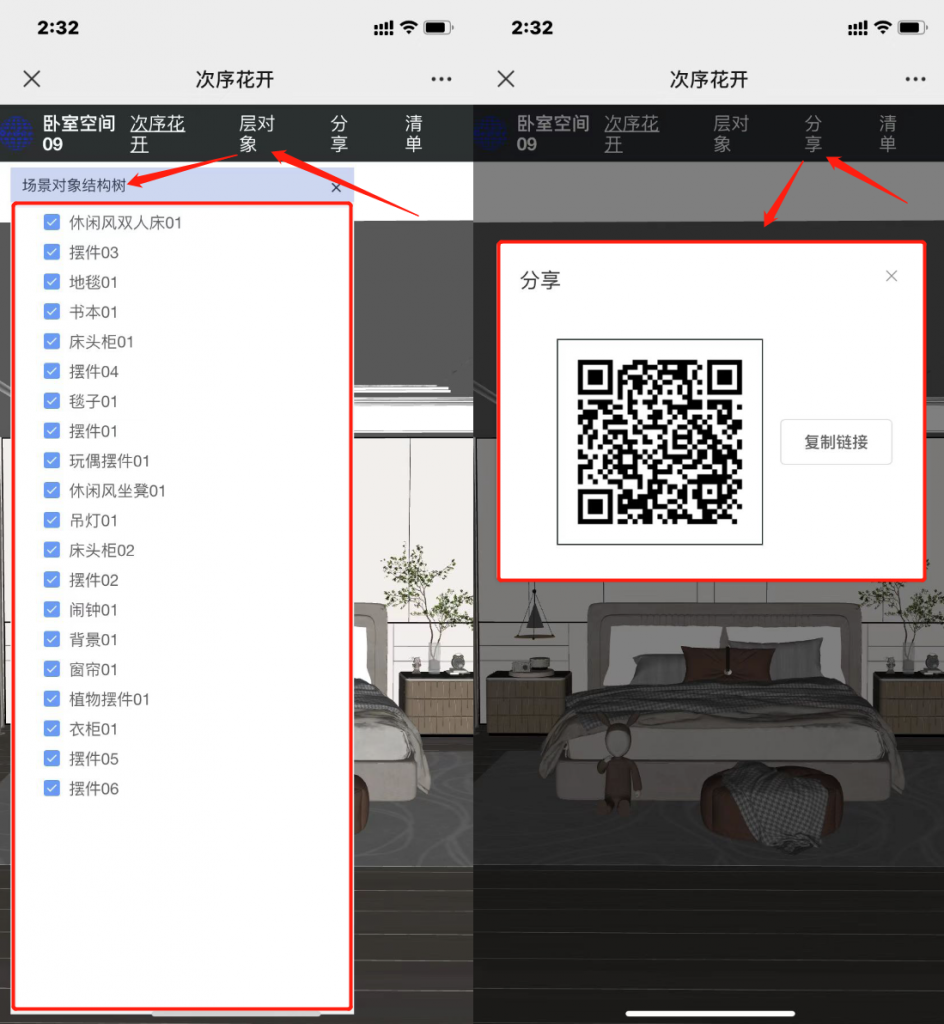Toggle the 背景01 checkbox
Screen dimensions: 944x1024
tap(52, 639)
